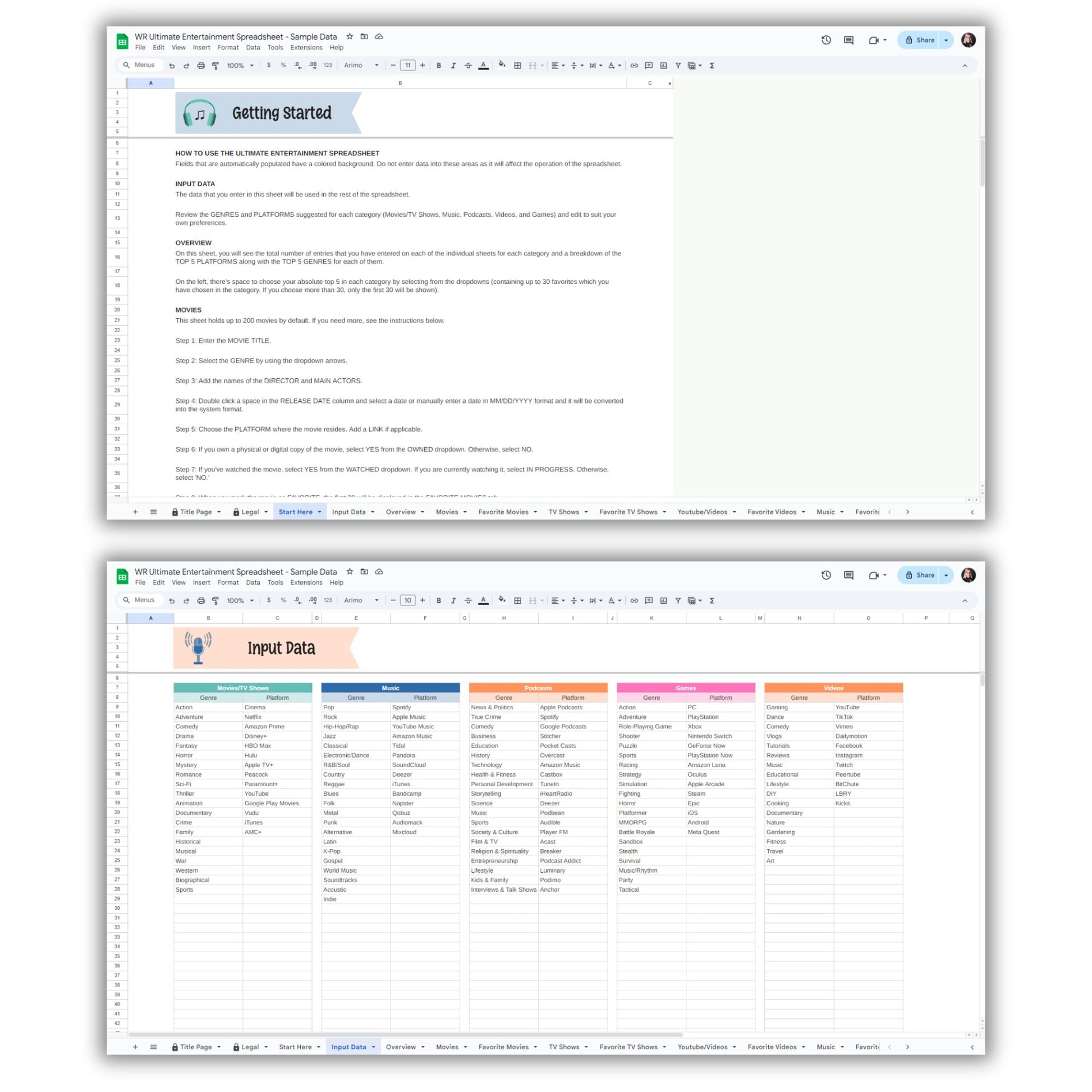The image size is (1092, 1092).
Task: Open version history icon in top window
Action: pyautogui.click(x=826, y=40)
